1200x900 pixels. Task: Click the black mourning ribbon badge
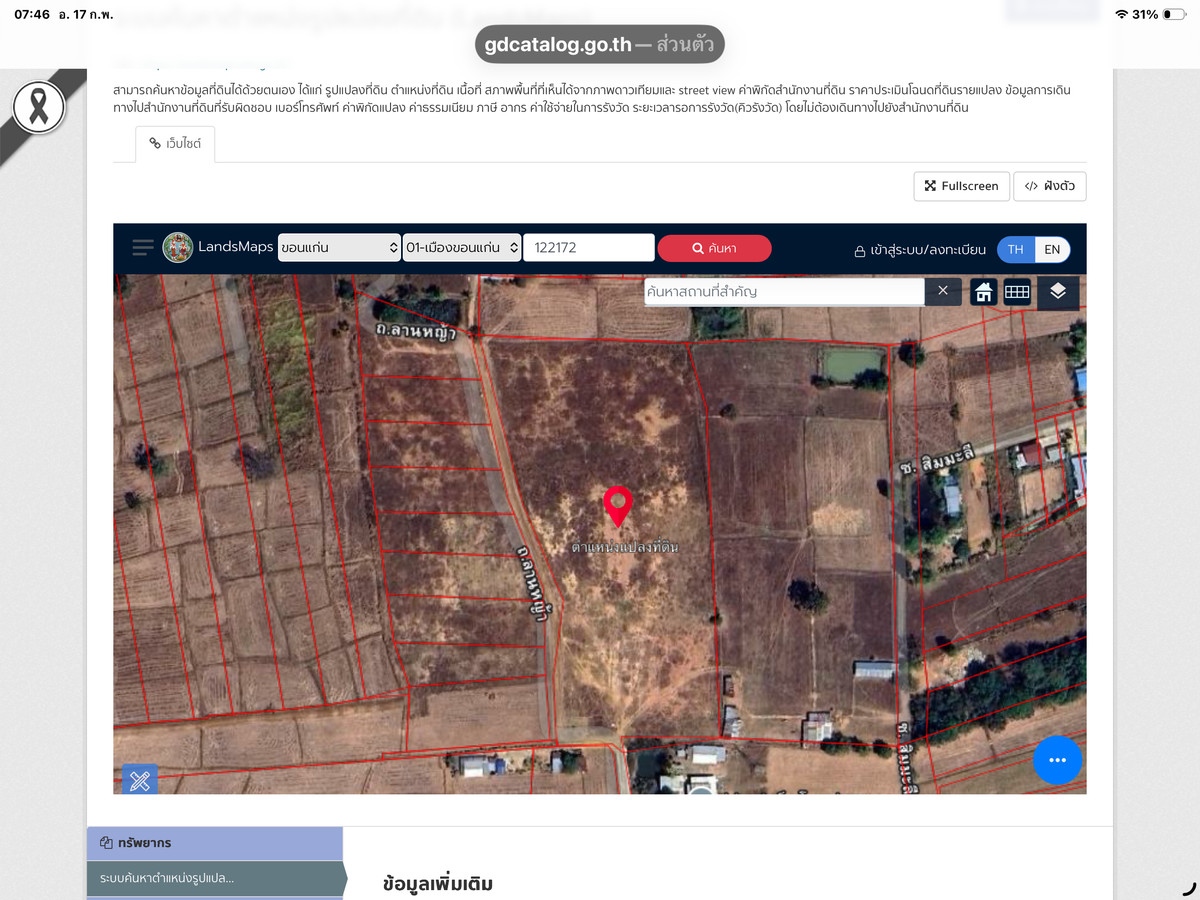pos(39,108)
